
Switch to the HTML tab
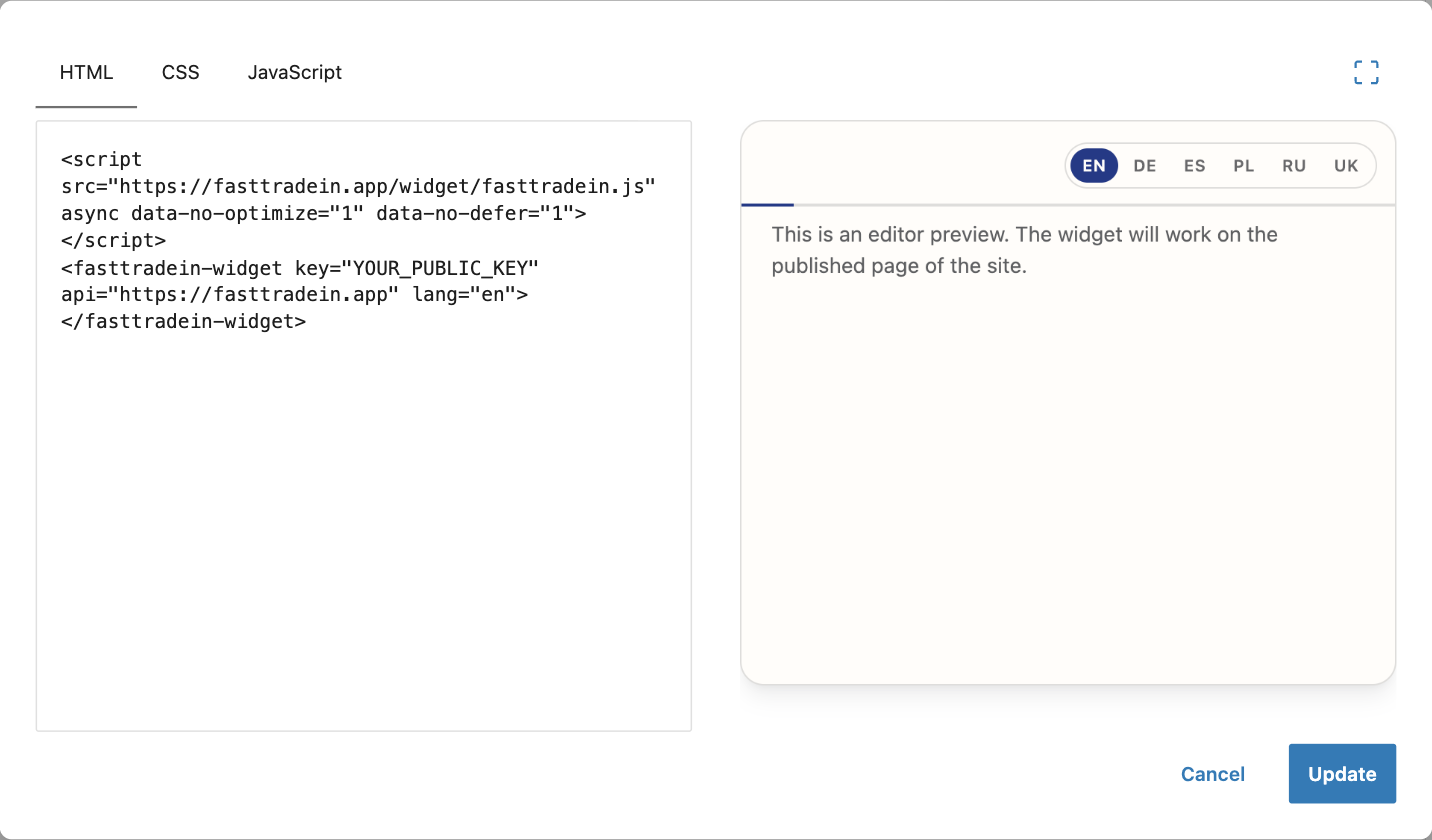(86, 72)
